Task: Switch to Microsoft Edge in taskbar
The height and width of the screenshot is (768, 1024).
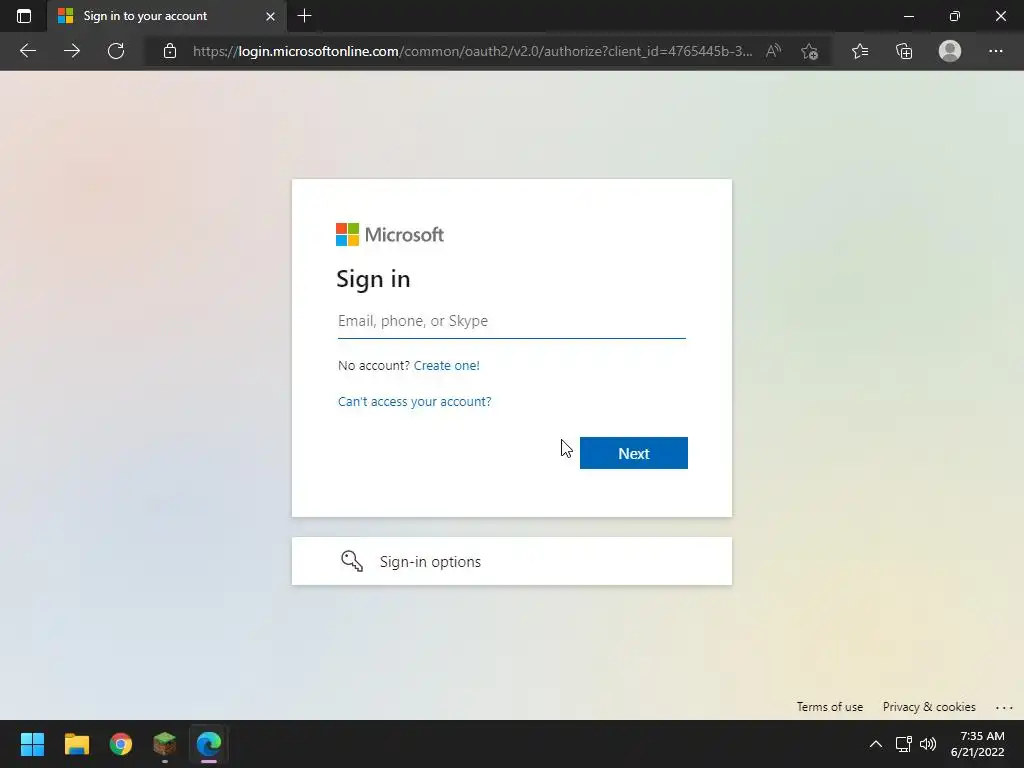Action: tap(209, 744)
